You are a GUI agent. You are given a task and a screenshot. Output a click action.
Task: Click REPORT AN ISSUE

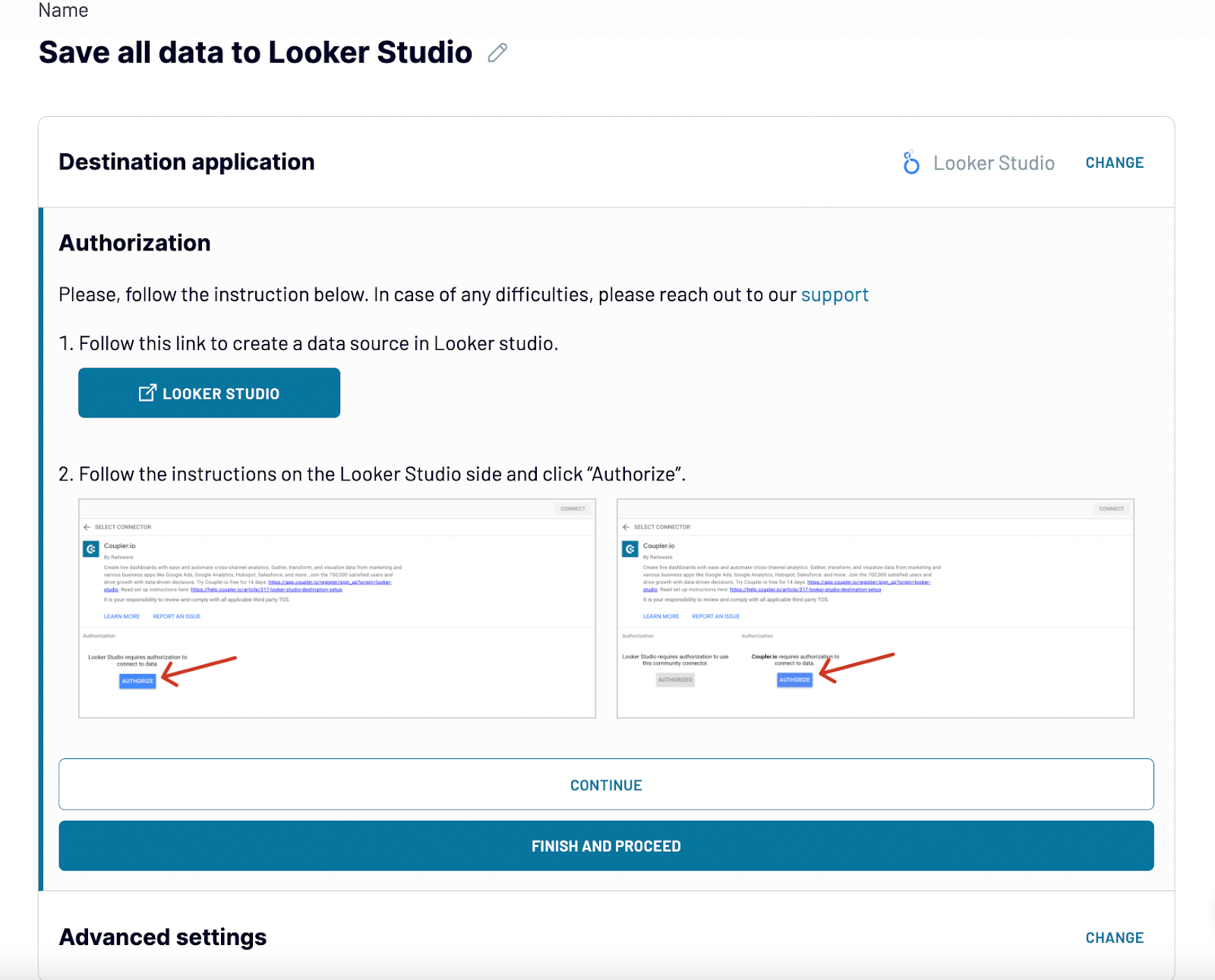click(176, 616)
